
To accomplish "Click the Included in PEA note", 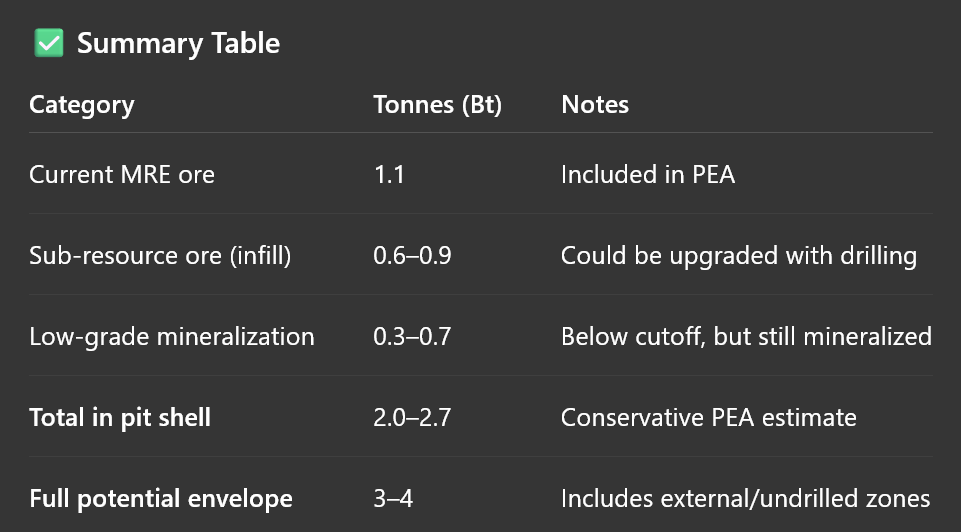I will click(x=648, y=174).
